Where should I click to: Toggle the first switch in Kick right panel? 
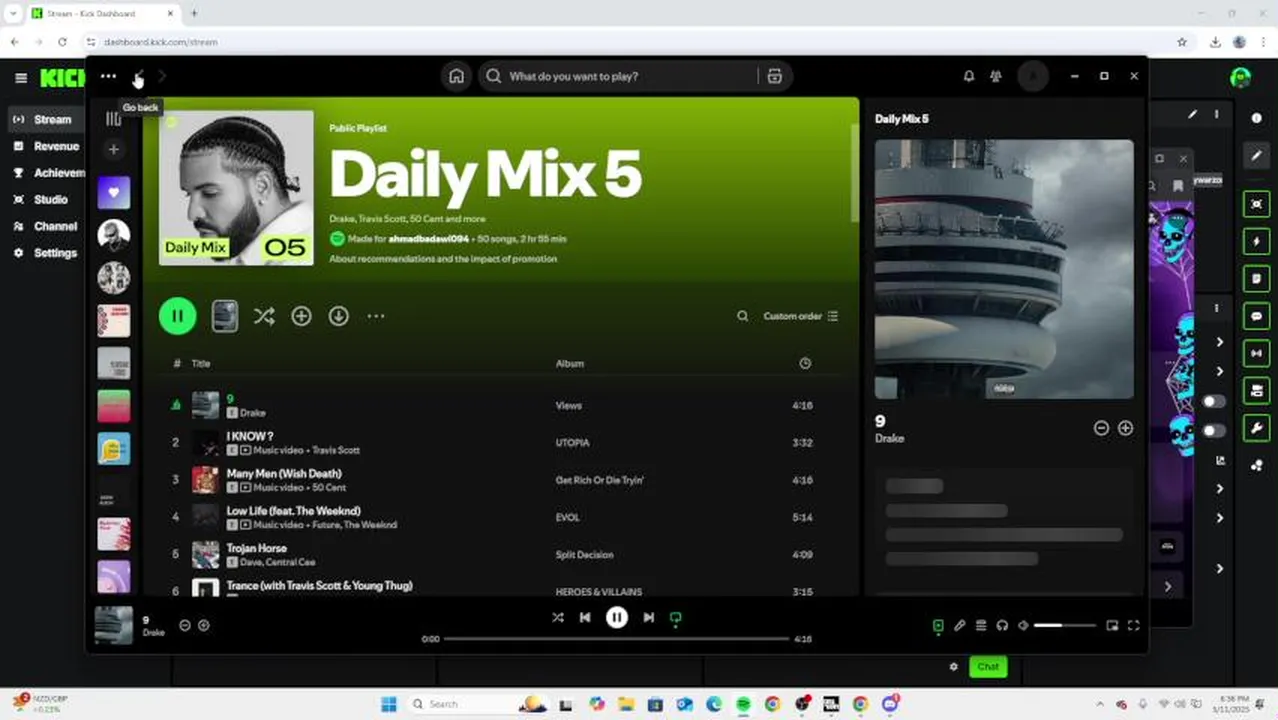click(x=1213, y=401)
